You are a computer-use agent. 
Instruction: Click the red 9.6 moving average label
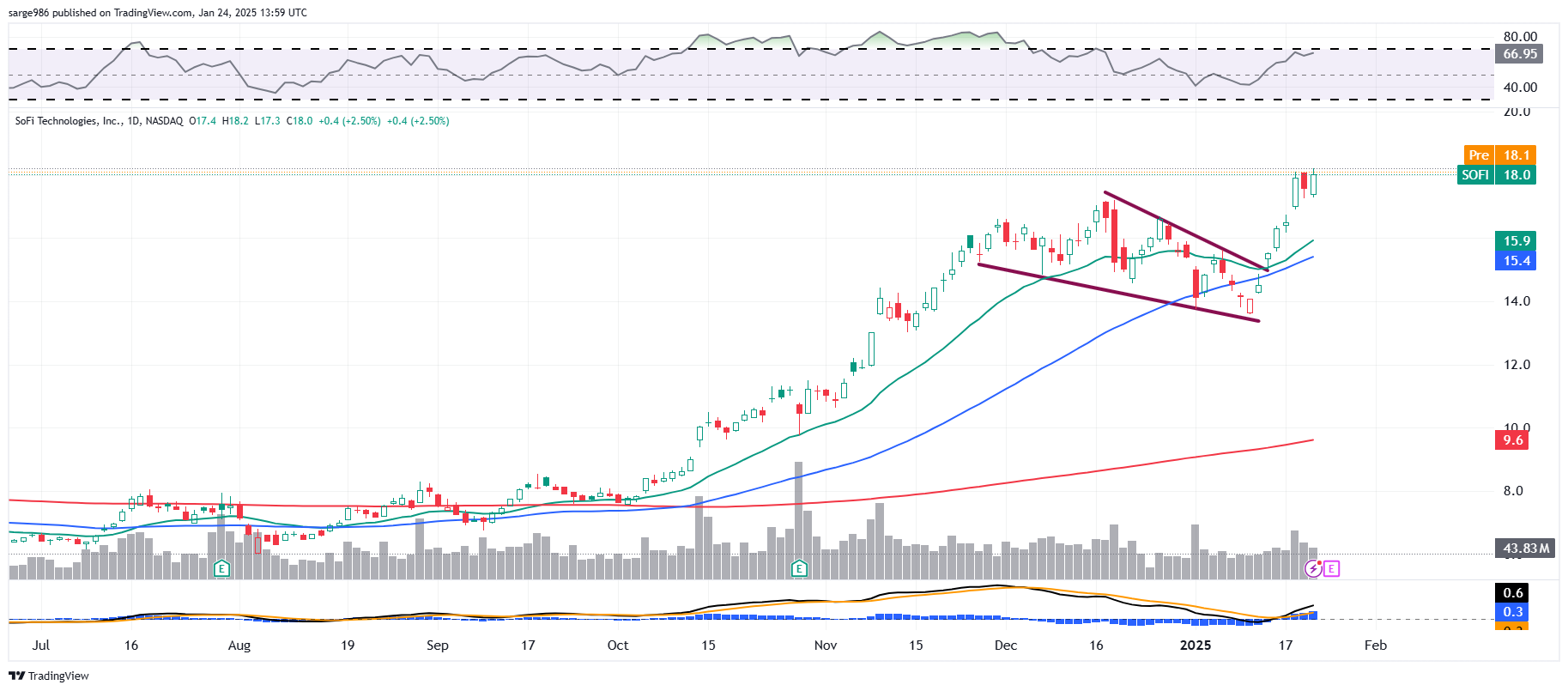point(1512,440)
